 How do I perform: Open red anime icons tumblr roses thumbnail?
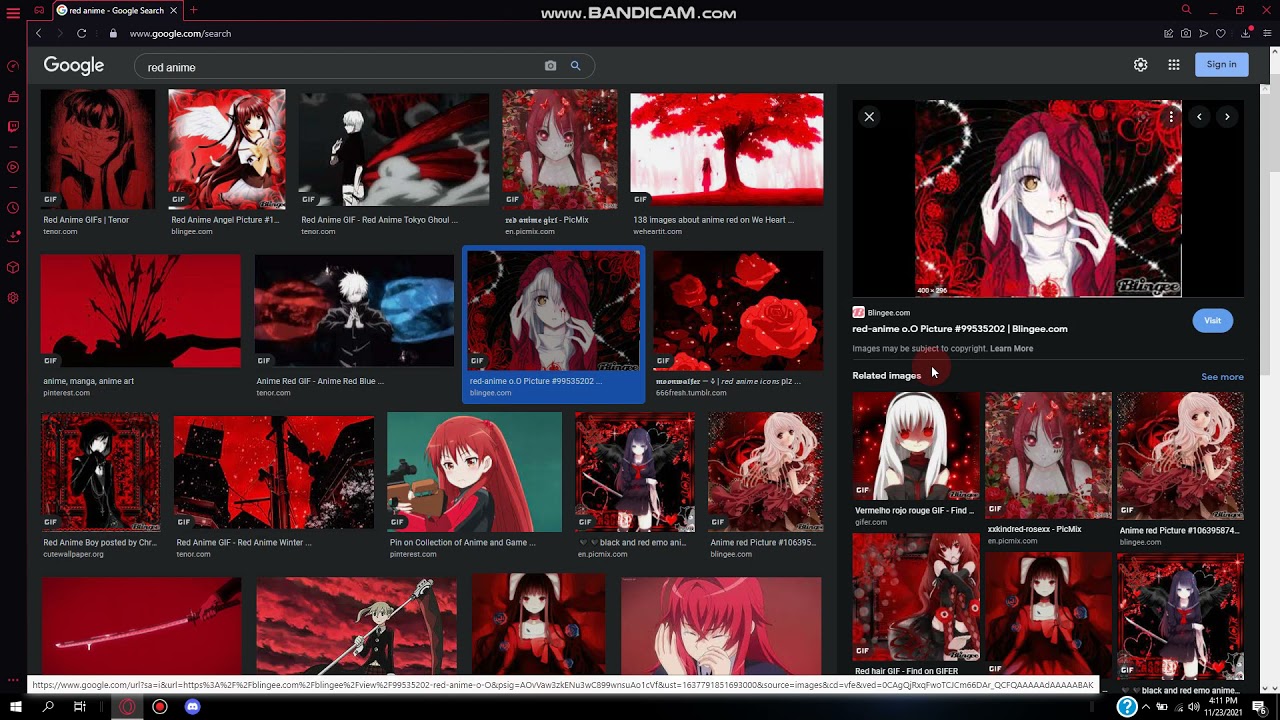[x=738, y=311]
